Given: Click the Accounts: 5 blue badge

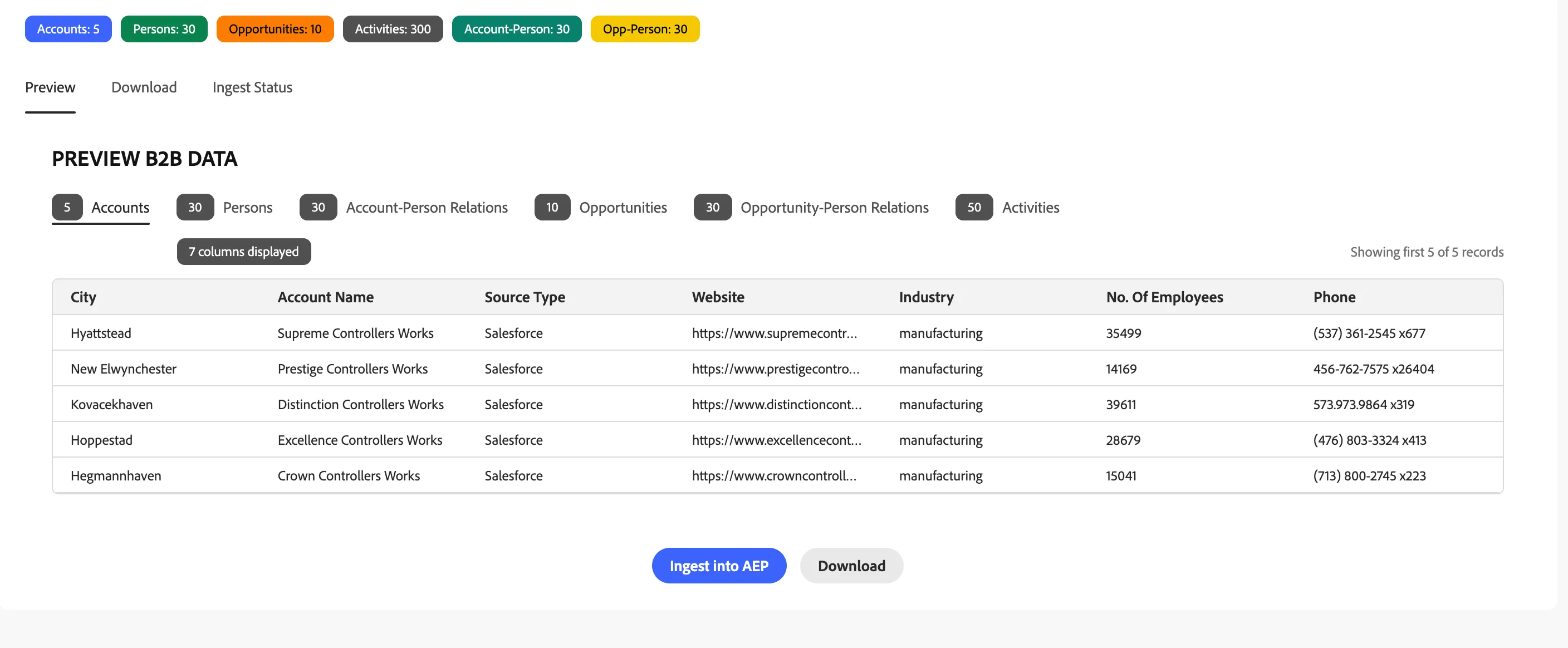Looking at the screenshot, I should click(68, 29).
